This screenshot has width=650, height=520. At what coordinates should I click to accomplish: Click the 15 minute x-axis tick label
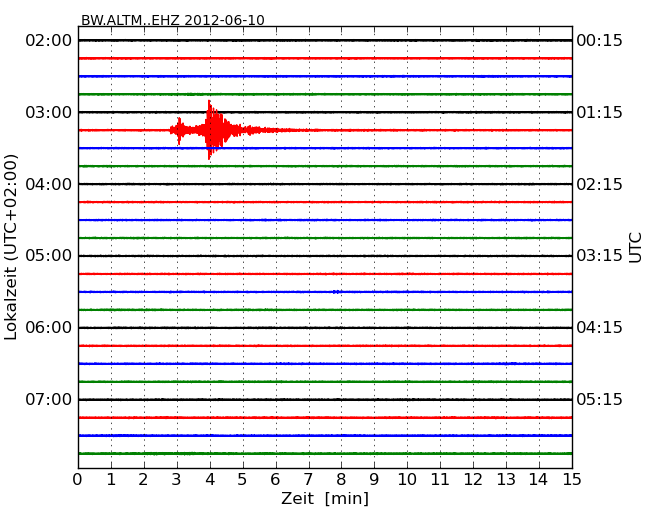pos(572,479)
